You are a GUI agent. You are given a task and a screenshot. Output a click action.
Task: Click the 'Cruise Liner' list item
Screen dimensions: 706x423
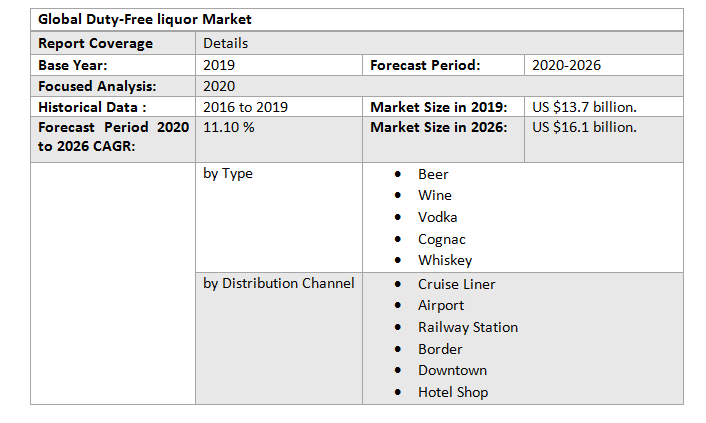pyautogui.click(x=456, y=284)
